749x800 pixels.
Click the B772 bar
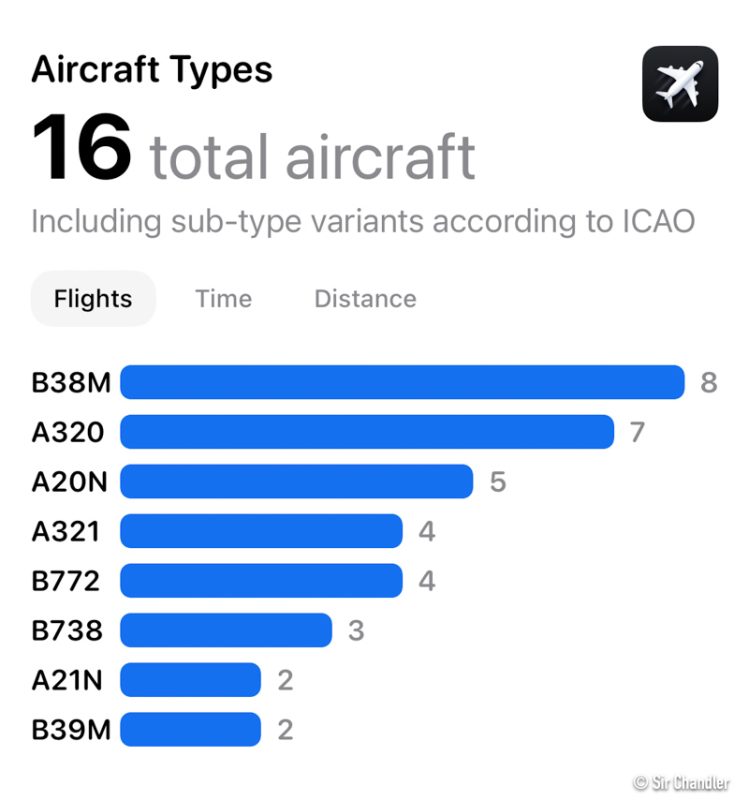click(x=261, y=581)
